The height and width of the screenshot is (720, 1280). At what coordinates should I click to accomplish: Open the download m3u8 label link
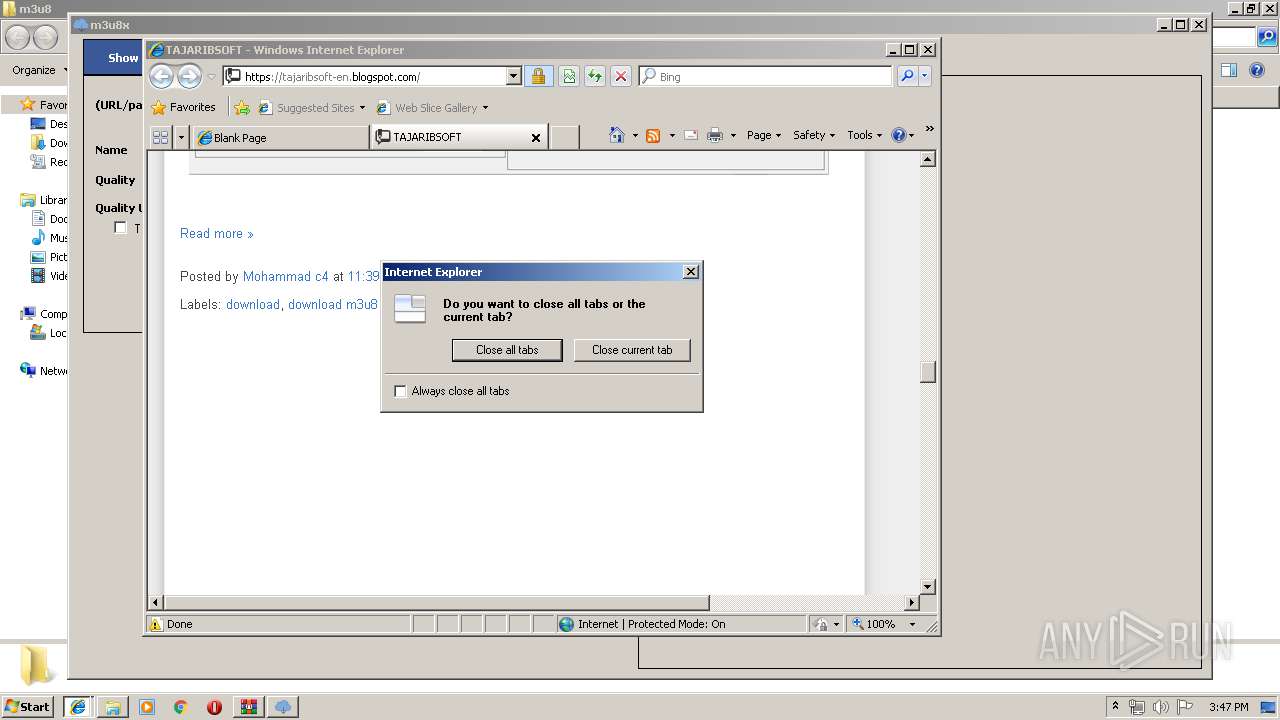(333, 304)
